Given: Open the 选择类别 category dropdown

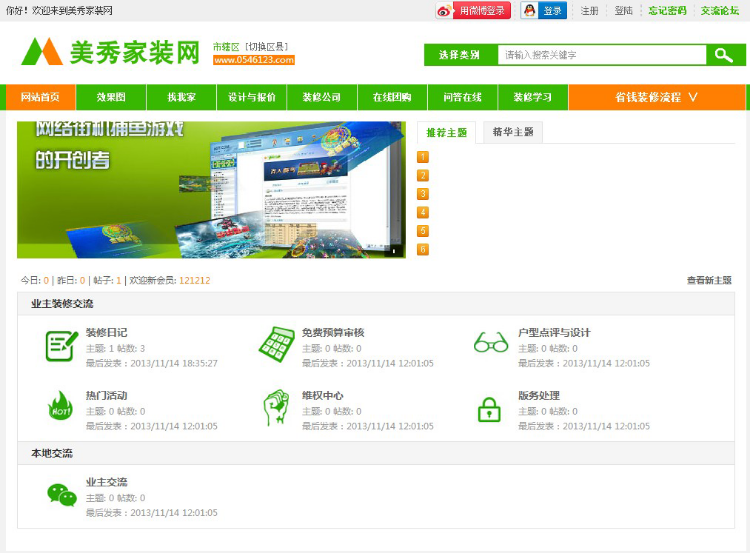Looking at the screenshot, I should pyautogui.click(x=460, y=55).
